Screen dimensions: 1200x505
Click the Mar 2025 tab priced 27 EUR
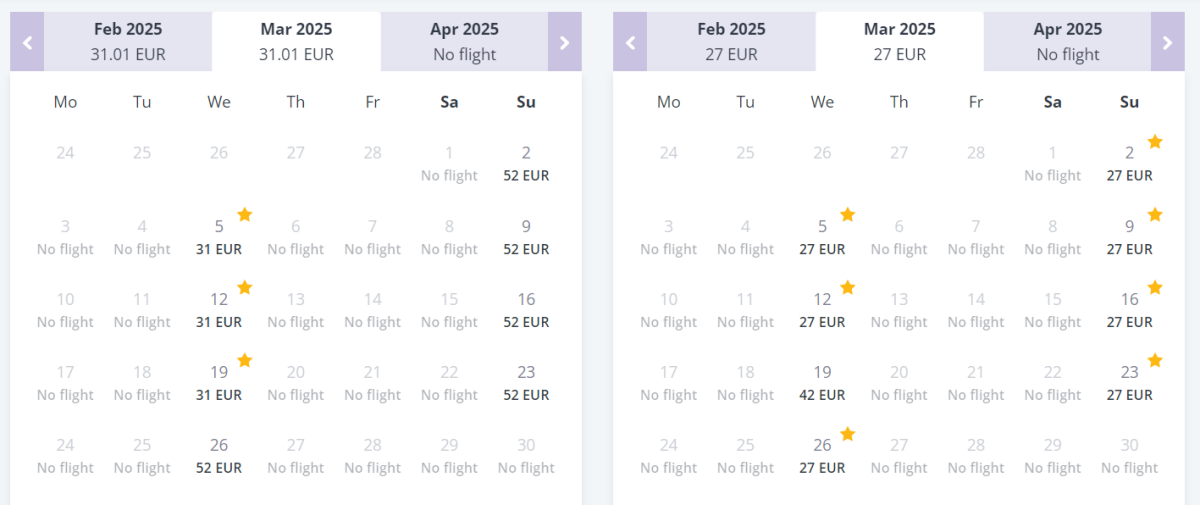899,42
